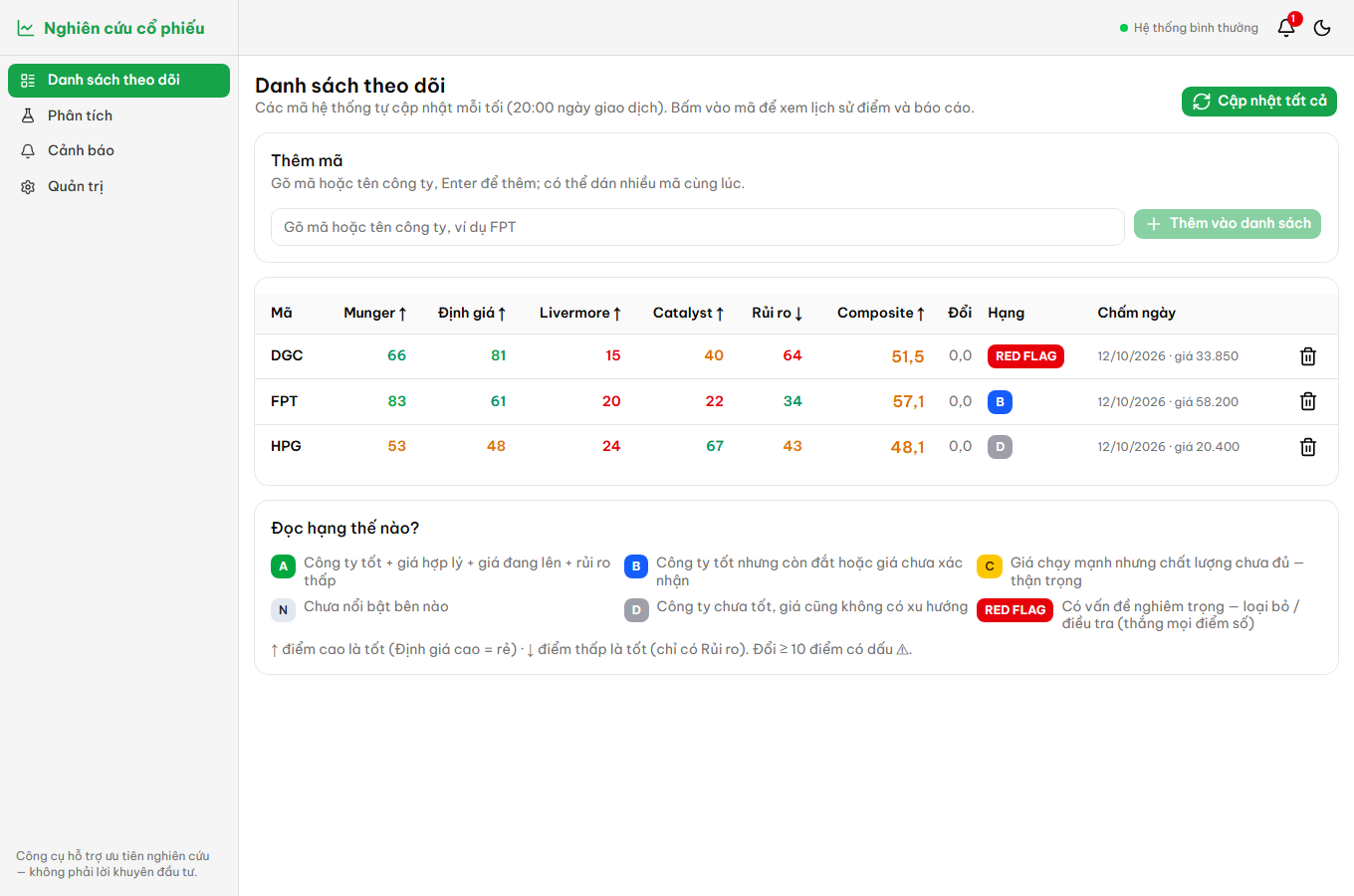
Task: Open the notification bell
Action: pyautogui.click(x=1286, y=28)
